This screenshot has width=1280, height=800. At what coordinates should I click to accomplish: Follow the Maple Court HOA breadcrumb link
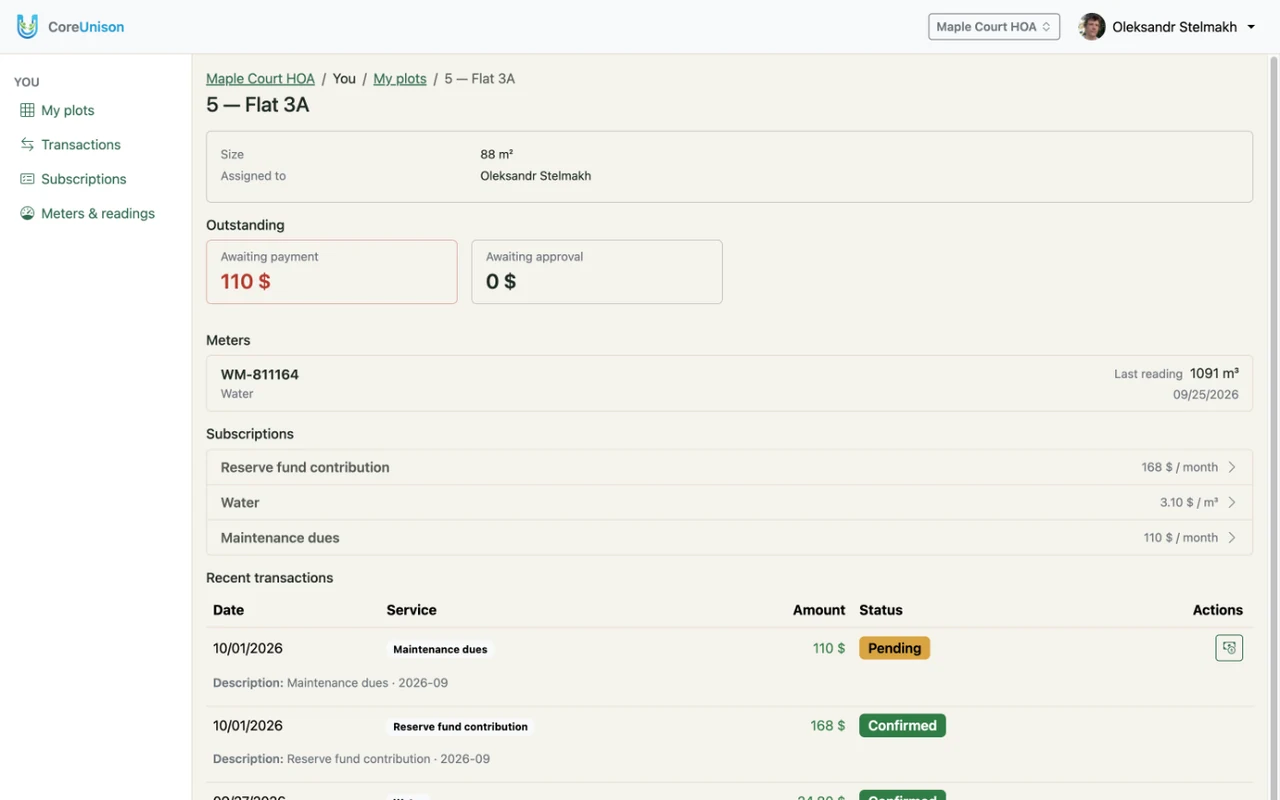260,78
